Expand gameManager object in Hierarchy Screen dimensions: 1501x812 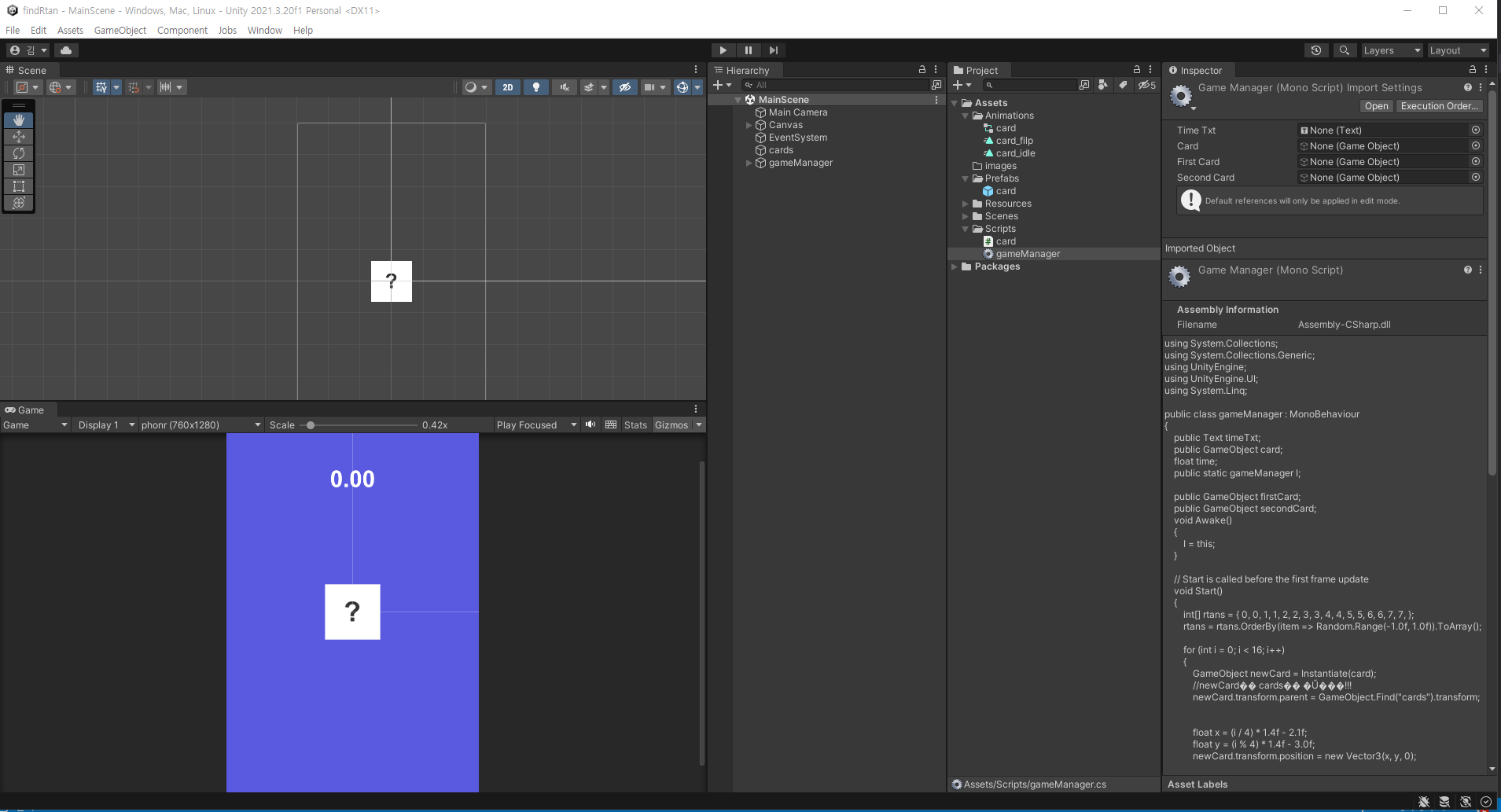coord(749,163)
